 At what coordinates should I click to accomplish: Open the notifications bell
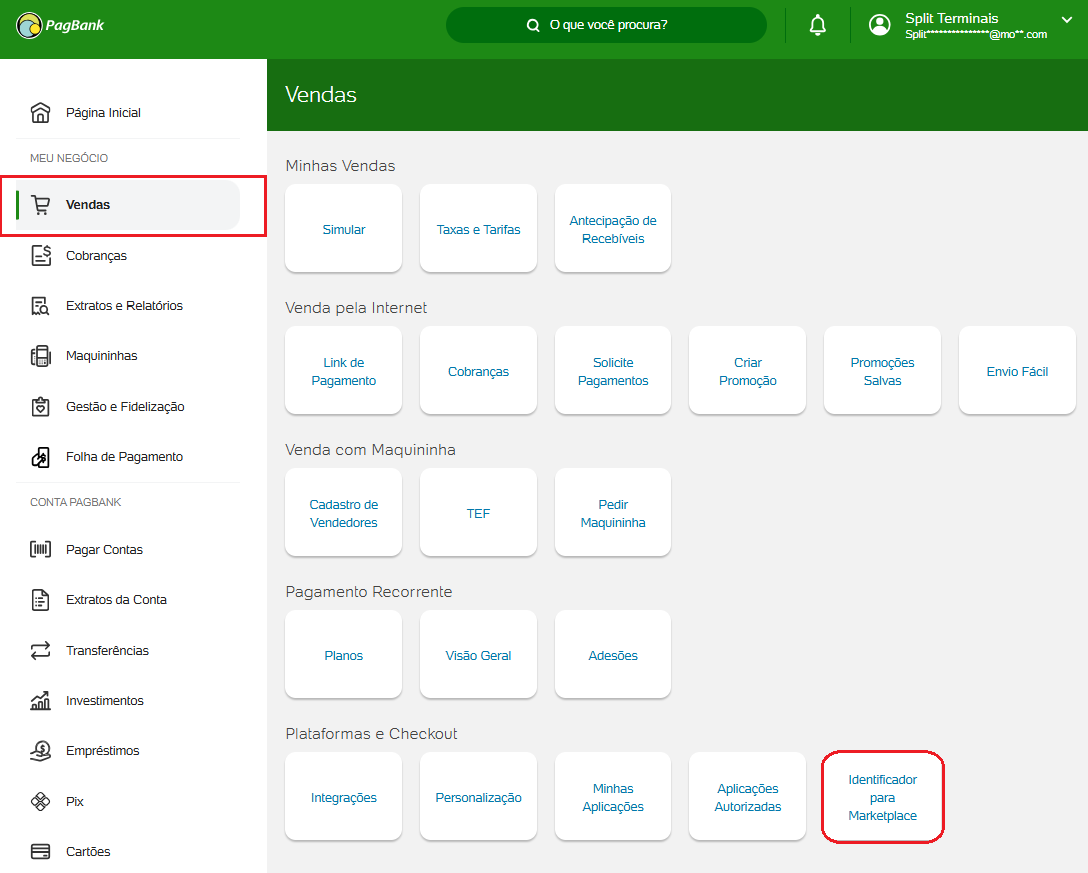tap(818, 25)
